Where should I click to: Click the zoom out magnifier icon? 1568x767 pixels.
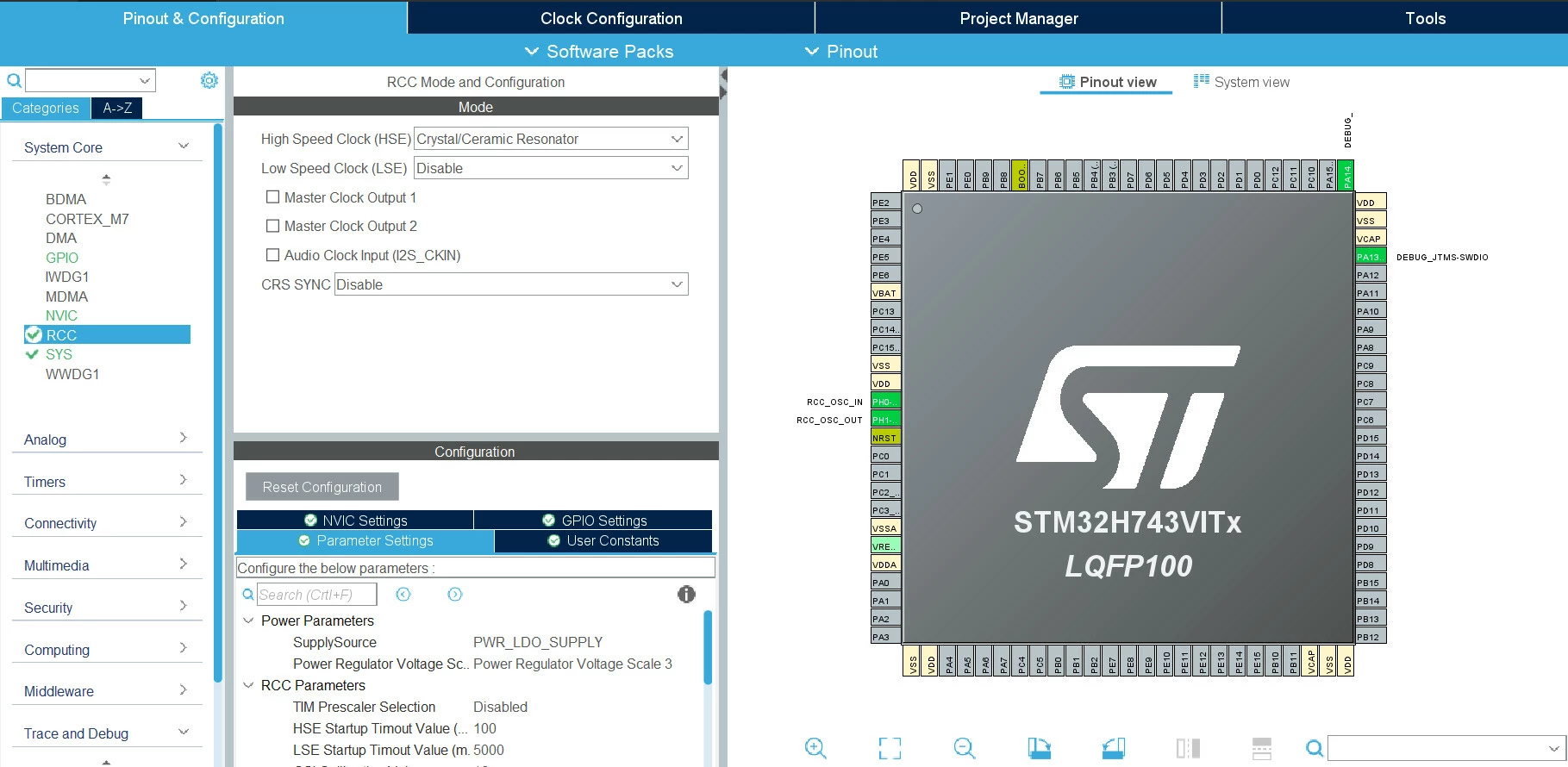click(965, 748)
